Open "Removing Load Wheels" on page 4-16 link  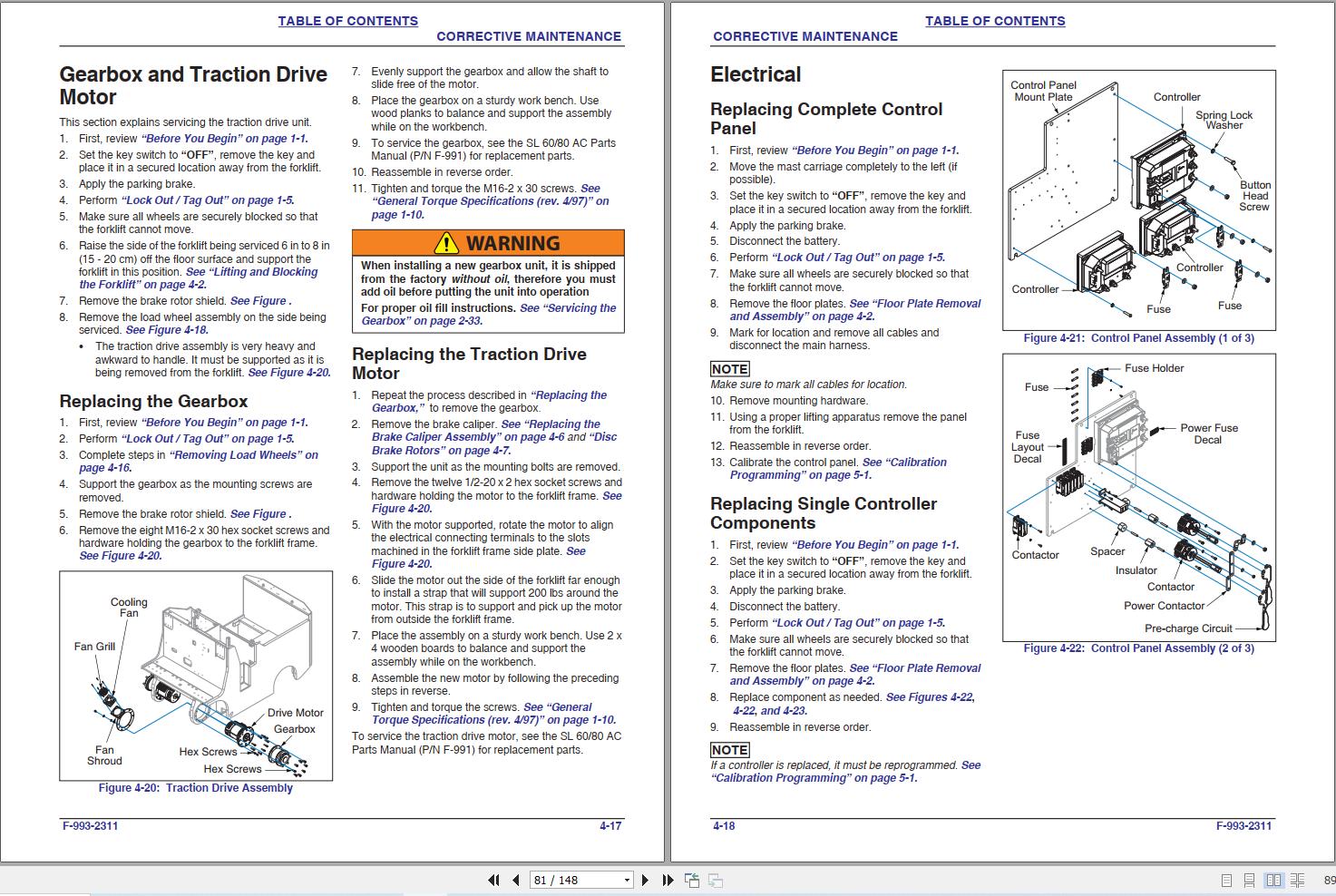coord(199,462)
